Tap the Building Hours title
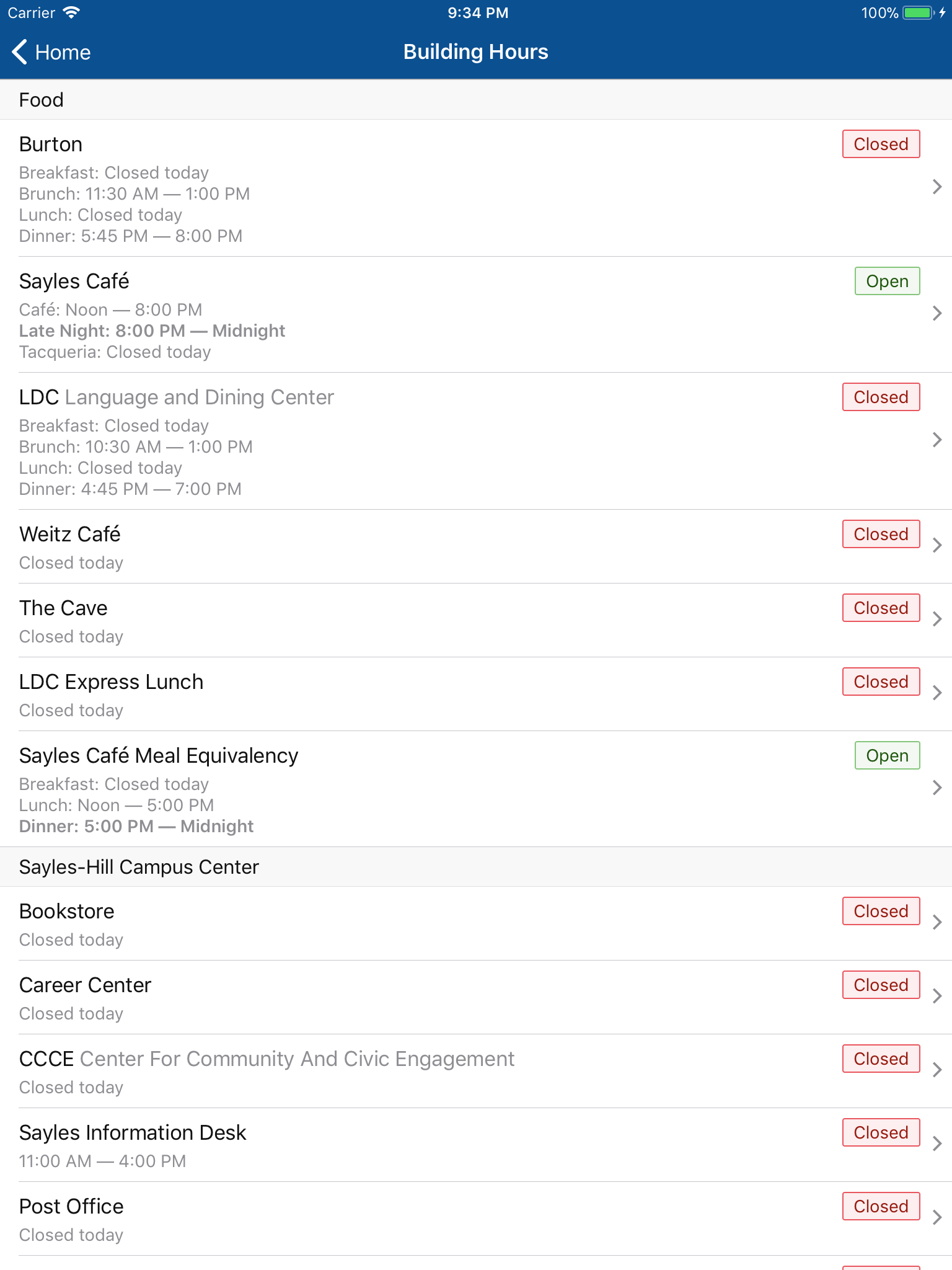This screenshot has width=952, height=1270. point(475,52)
